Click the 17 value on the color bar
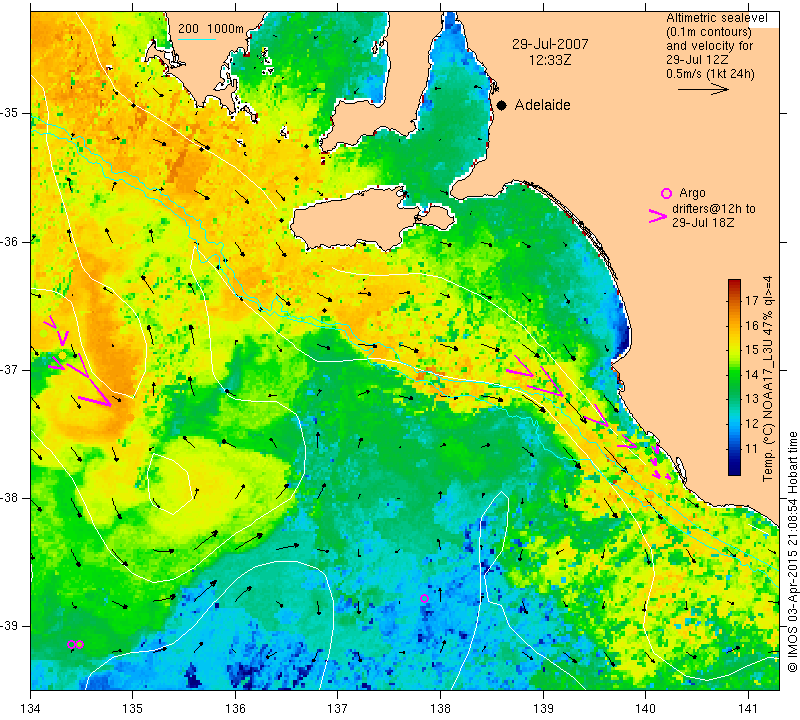 coord(752,300)
